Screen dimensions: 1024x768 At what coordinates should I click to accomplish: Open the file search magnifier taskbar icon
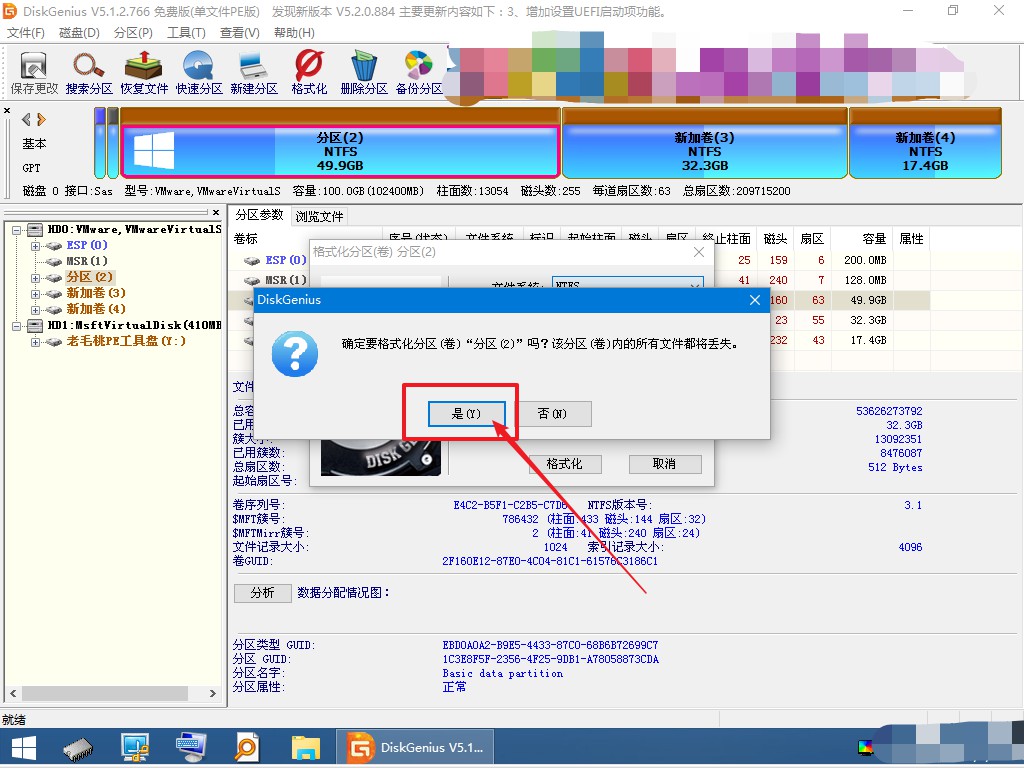pyautogui.click(x=247, y=748)
